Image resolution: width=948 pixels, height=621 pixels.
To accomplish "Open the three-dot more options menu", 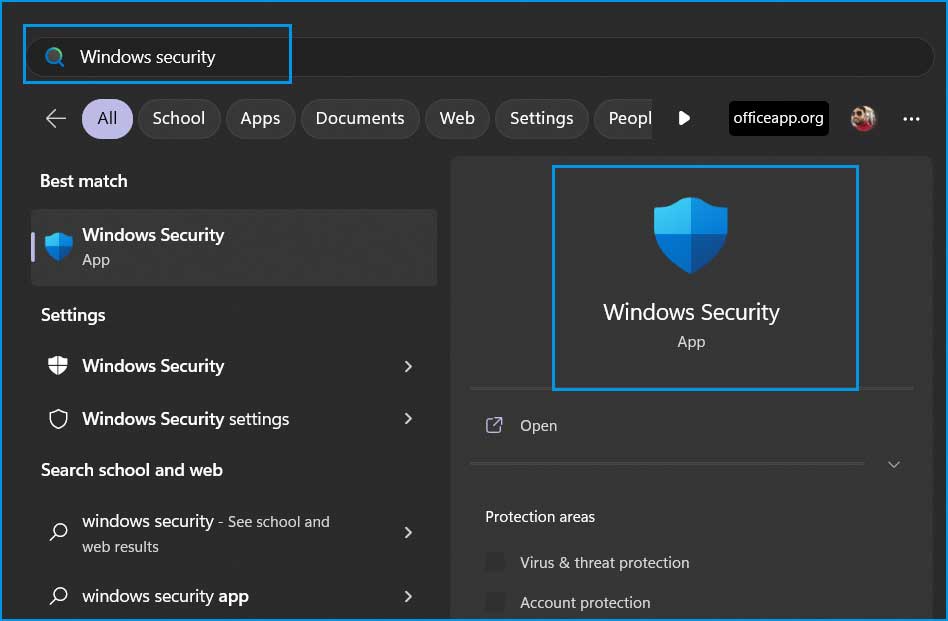I will (x=911, y=119).
